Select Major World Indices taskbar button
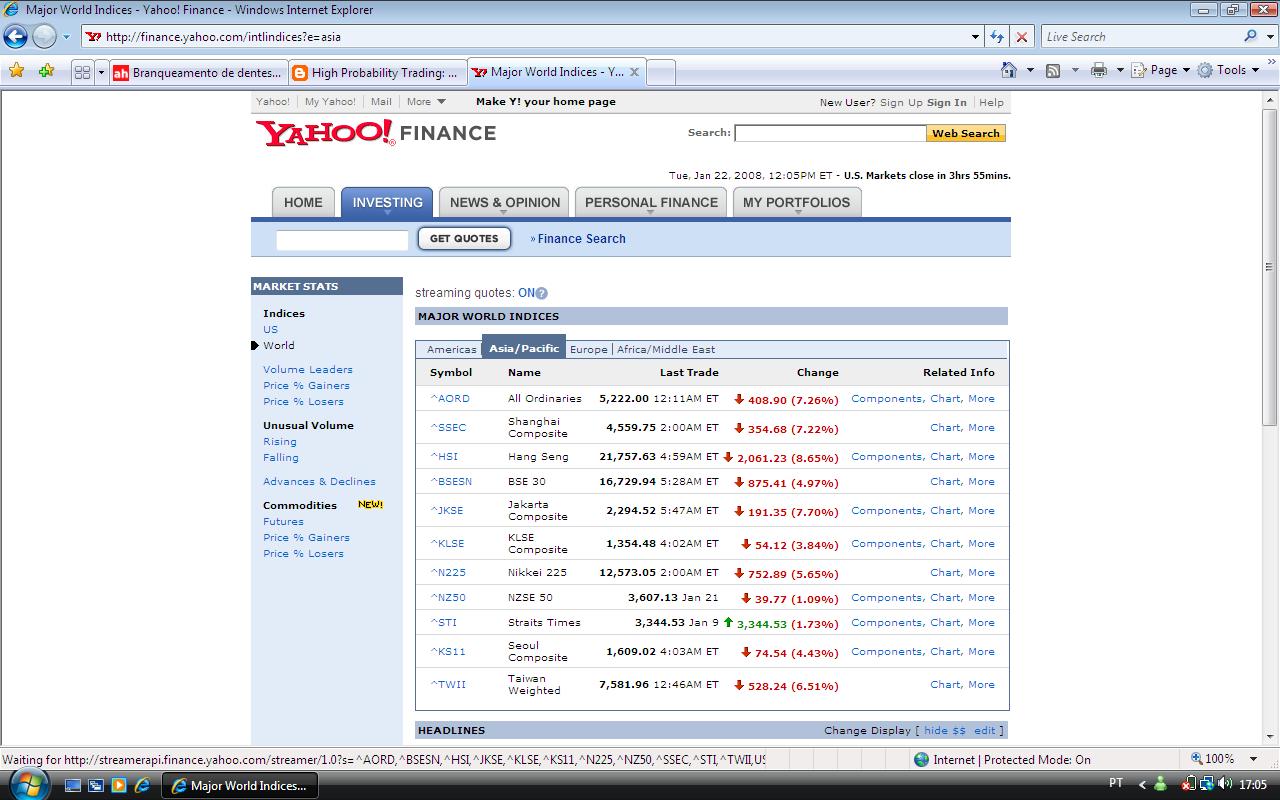This screenshot has height=800, width=1280. (x=238, y=785)
